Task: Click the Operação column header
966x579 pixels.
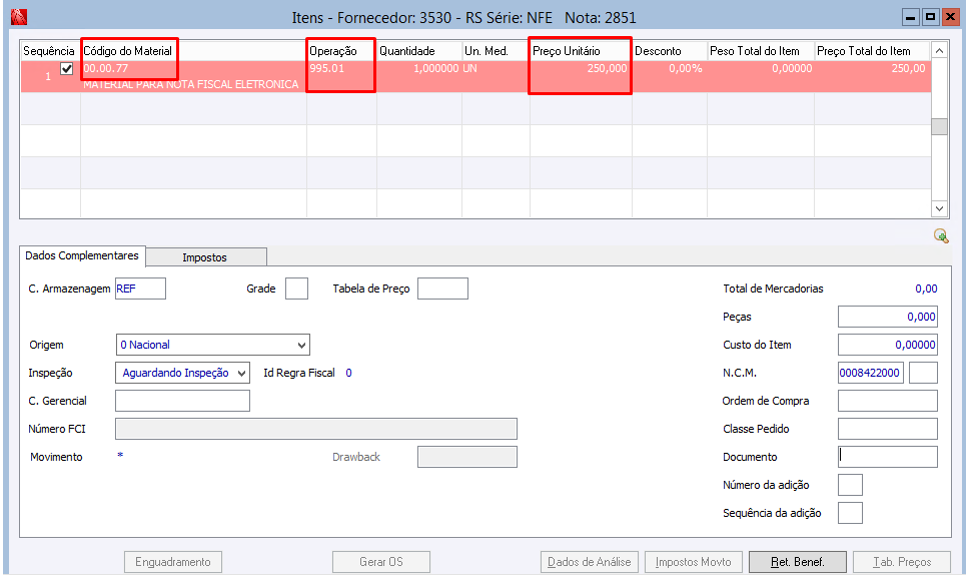Action: click(333, 51)
